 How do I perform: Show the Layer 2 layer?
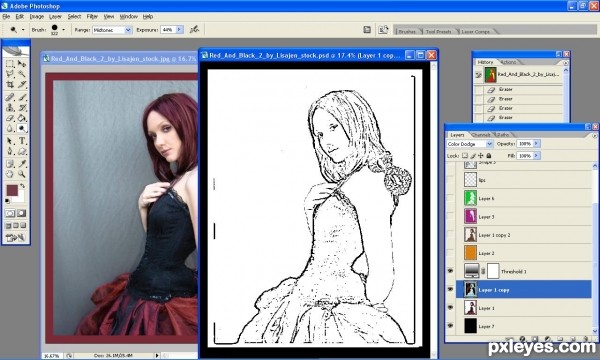450,253
